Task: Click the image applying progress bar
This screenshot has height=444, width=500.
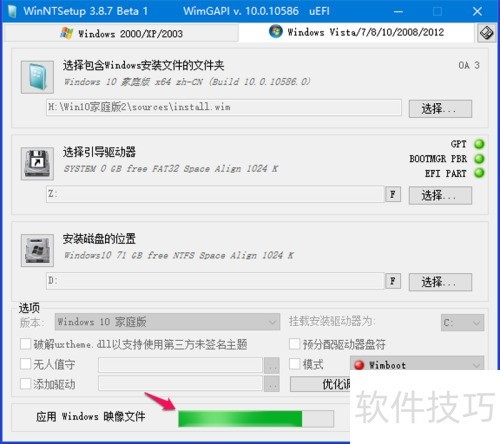Action: click(256, 419)
